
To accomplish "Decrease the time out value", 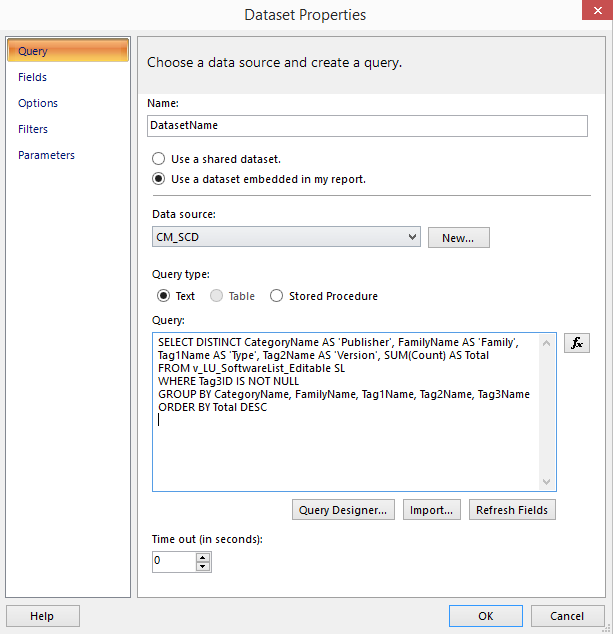I will pyautogui.click(x=203, y=567).
